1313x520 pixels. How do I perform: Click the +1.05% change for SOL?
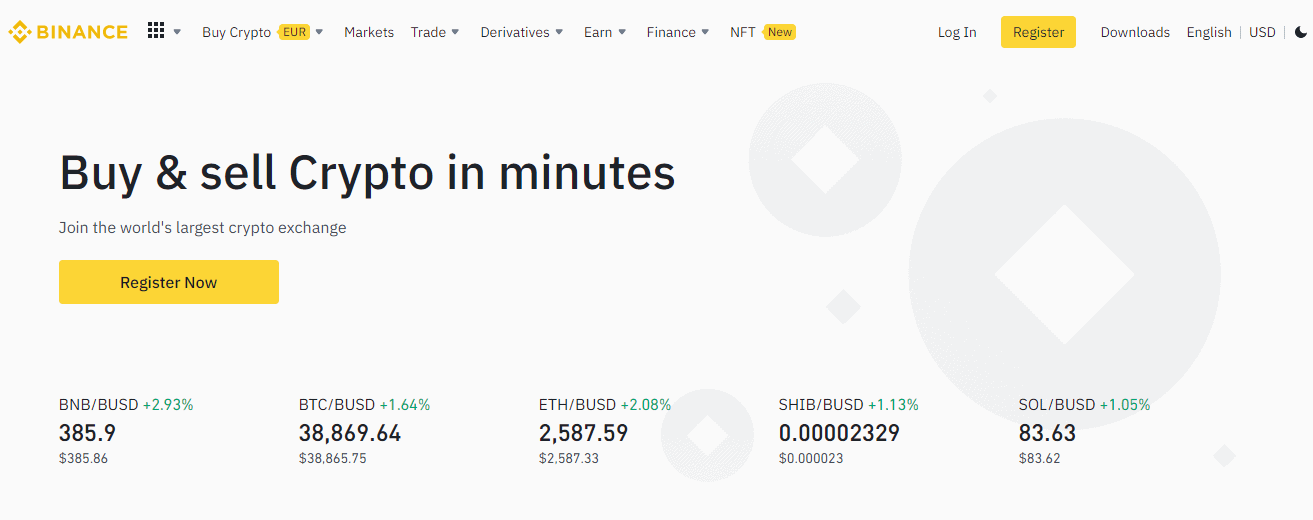(1125, 405)
